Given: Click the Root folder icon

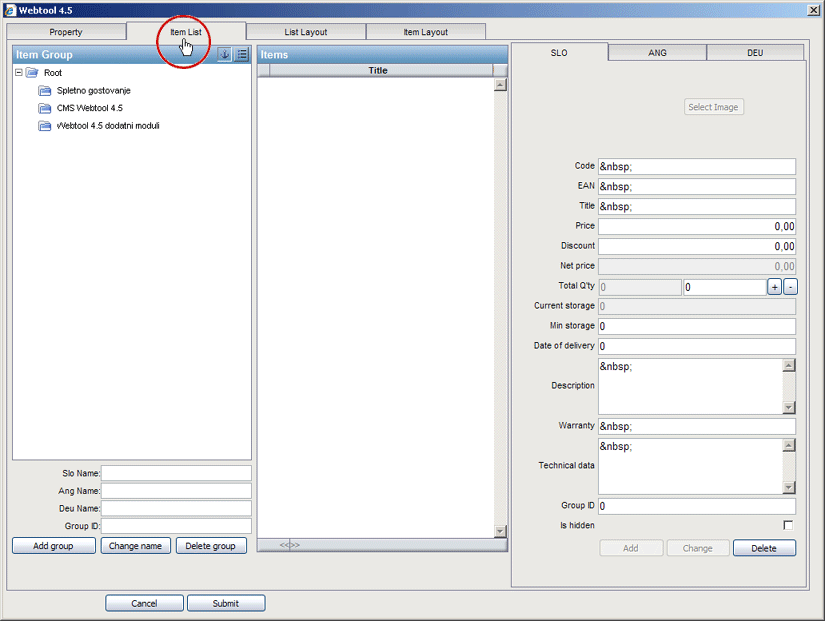Looking at the screenshot, I should [x=32, y=73].
